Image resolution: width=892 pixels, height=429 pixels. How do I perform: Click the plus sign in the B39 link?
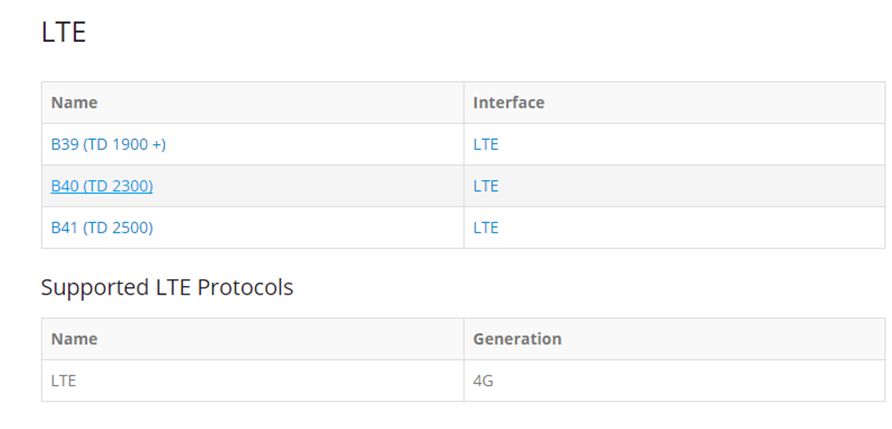click(x=158, y=145)
